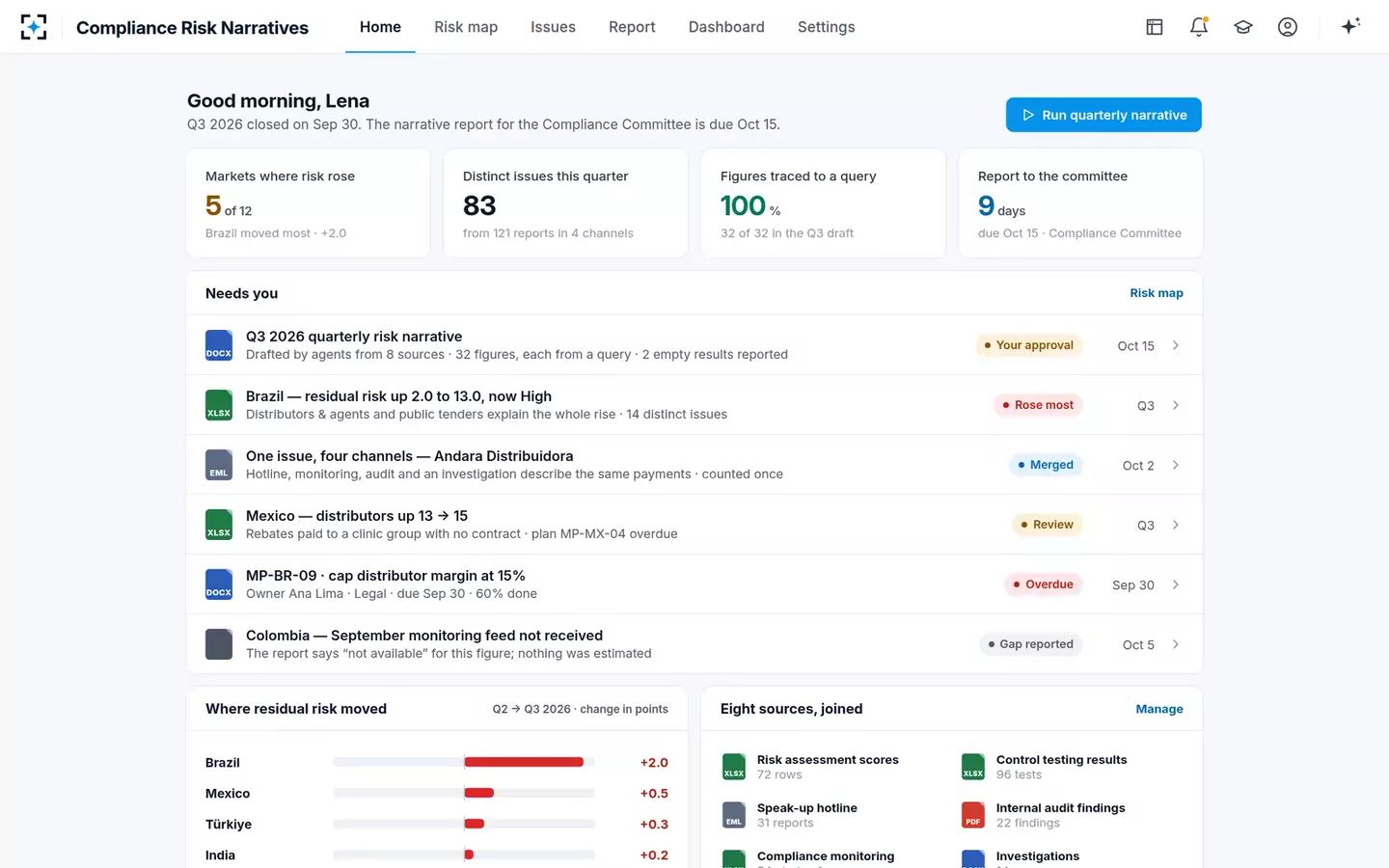Screen dimensions: 1389x868
Task: Expand the Brazil residual risk row chevron
Action: tap(1176, 405)
